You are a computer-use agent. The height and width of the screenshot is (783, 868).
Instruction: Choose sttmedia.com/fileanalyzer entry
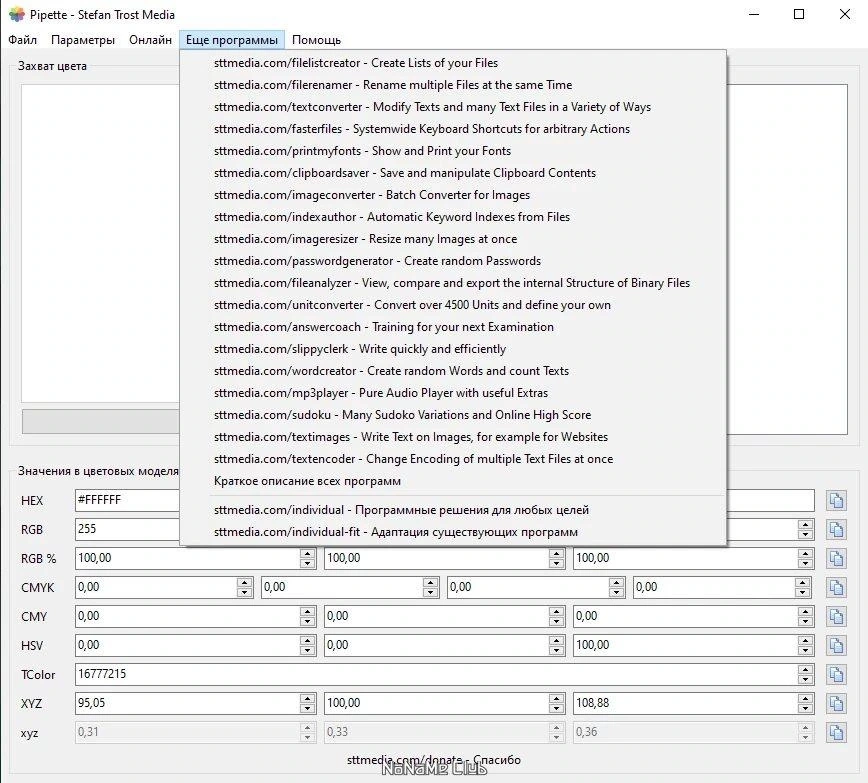point(453,283)
